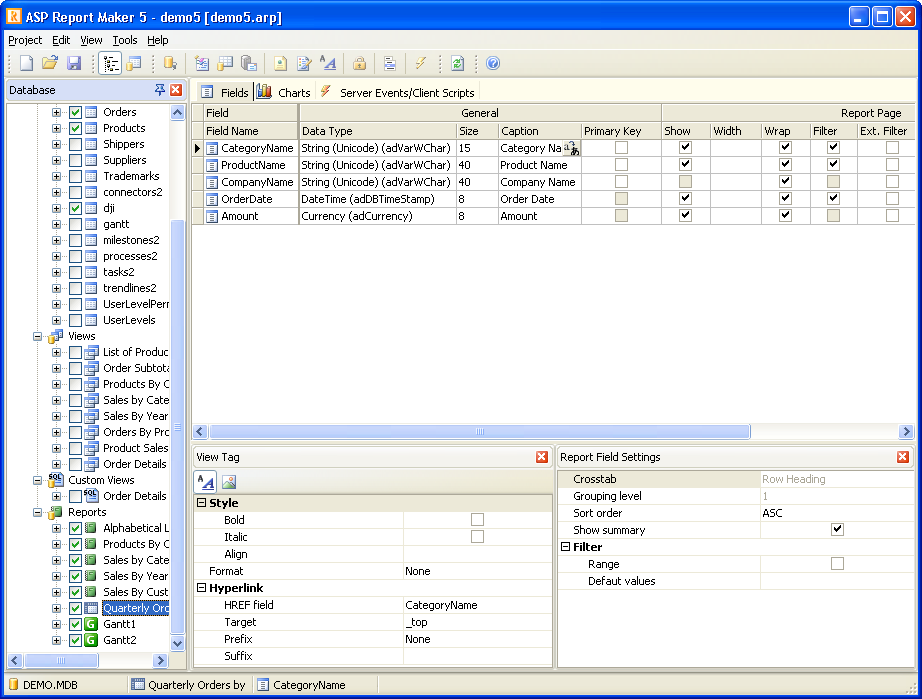Close the View Tag panel
The image size is (922, 699).
coord(542,457)
